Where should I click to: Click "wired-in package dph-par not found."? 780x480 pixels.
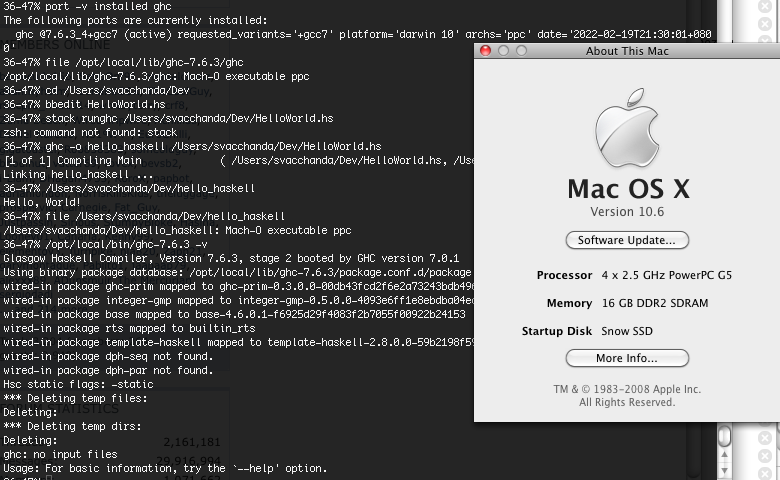click(x=108, y=370)
